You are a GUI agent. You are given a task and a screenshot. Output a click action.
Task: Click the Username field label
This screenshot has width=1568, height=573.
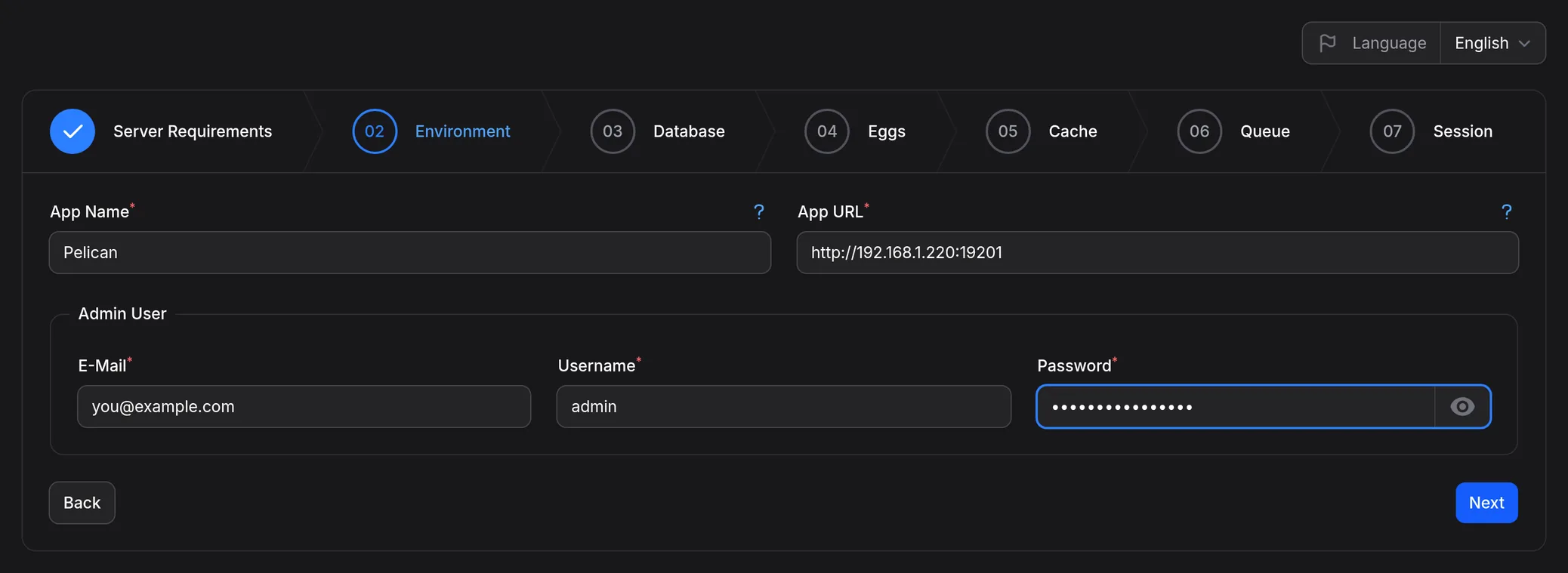597,365
